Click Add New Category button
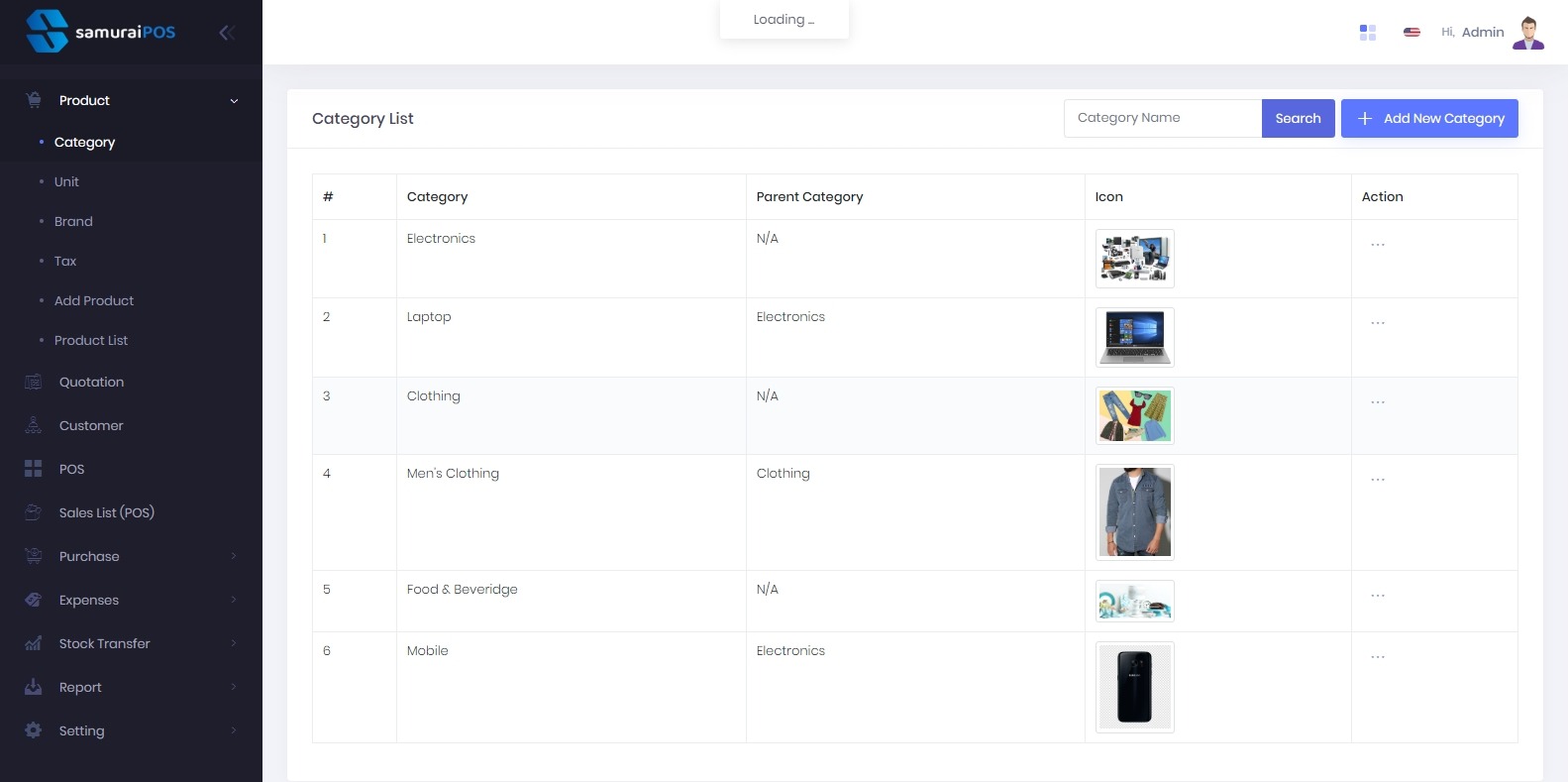Screen dimensions: 1568x782 1429,119
